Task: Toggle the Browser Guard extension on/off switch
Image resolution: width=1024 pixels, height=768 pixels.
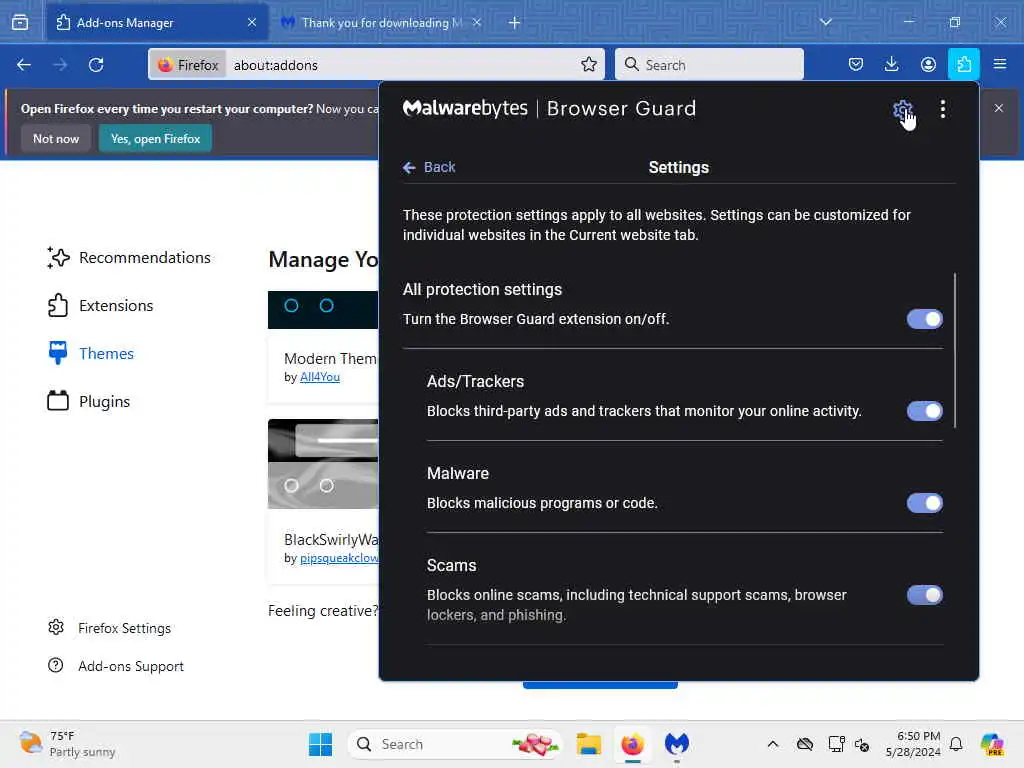Action: pos(924,319)
